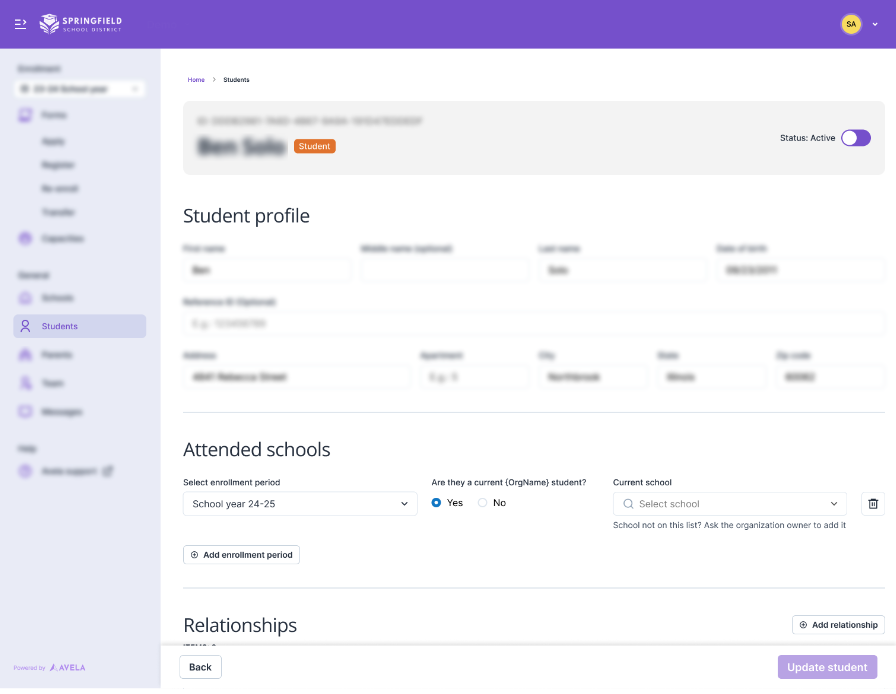896x694 pixels.
Task: Select Yes for current student
Action: (436, 503)
